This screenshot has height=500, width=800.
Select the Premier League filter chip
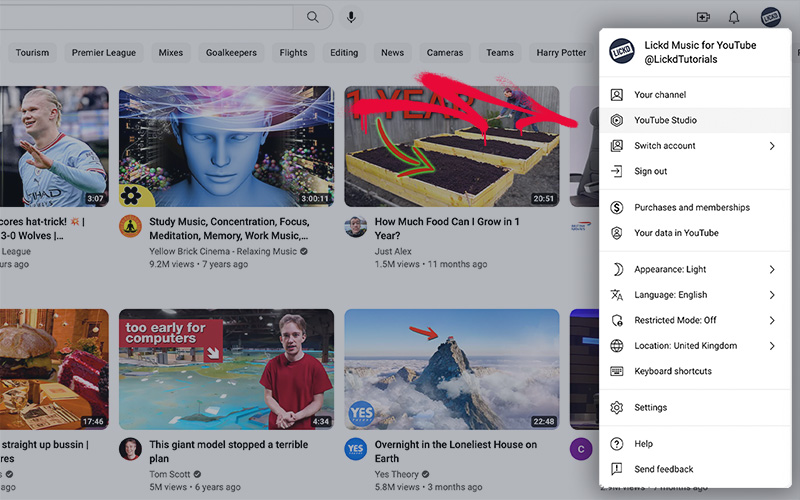tap(104, 53)
